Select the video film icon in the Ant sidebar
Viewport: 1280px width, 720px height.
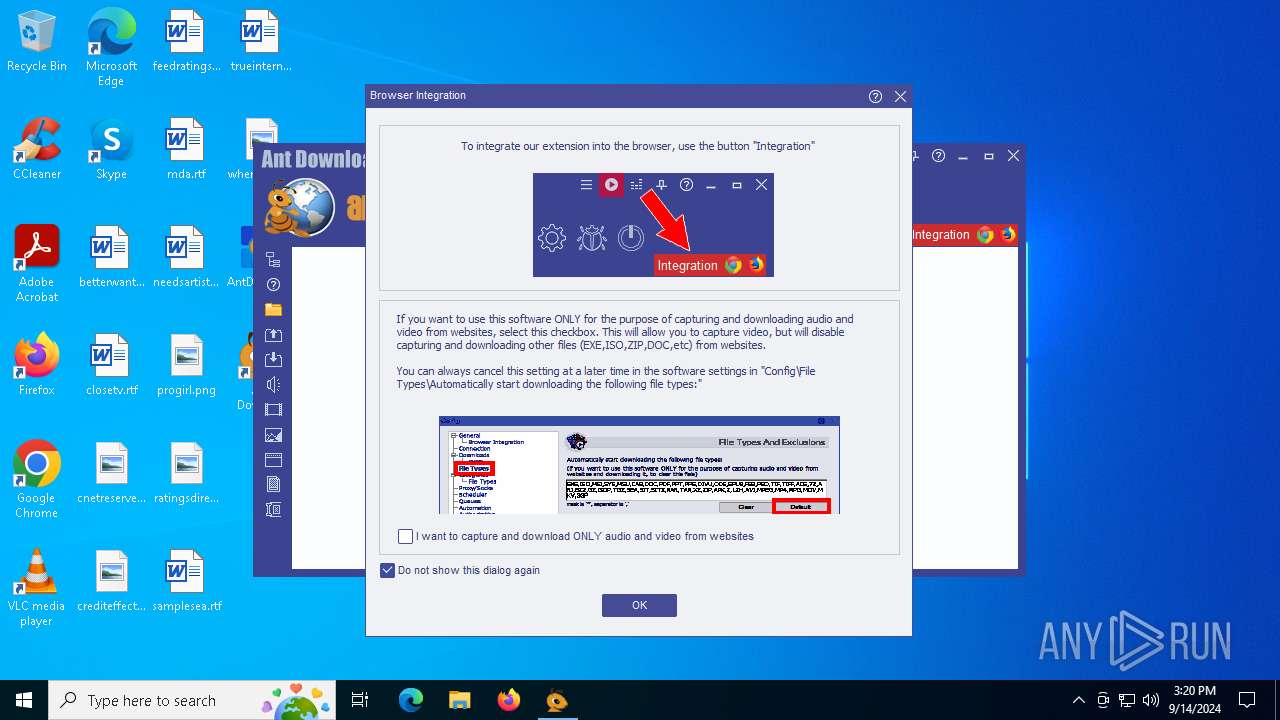point(273,410)
